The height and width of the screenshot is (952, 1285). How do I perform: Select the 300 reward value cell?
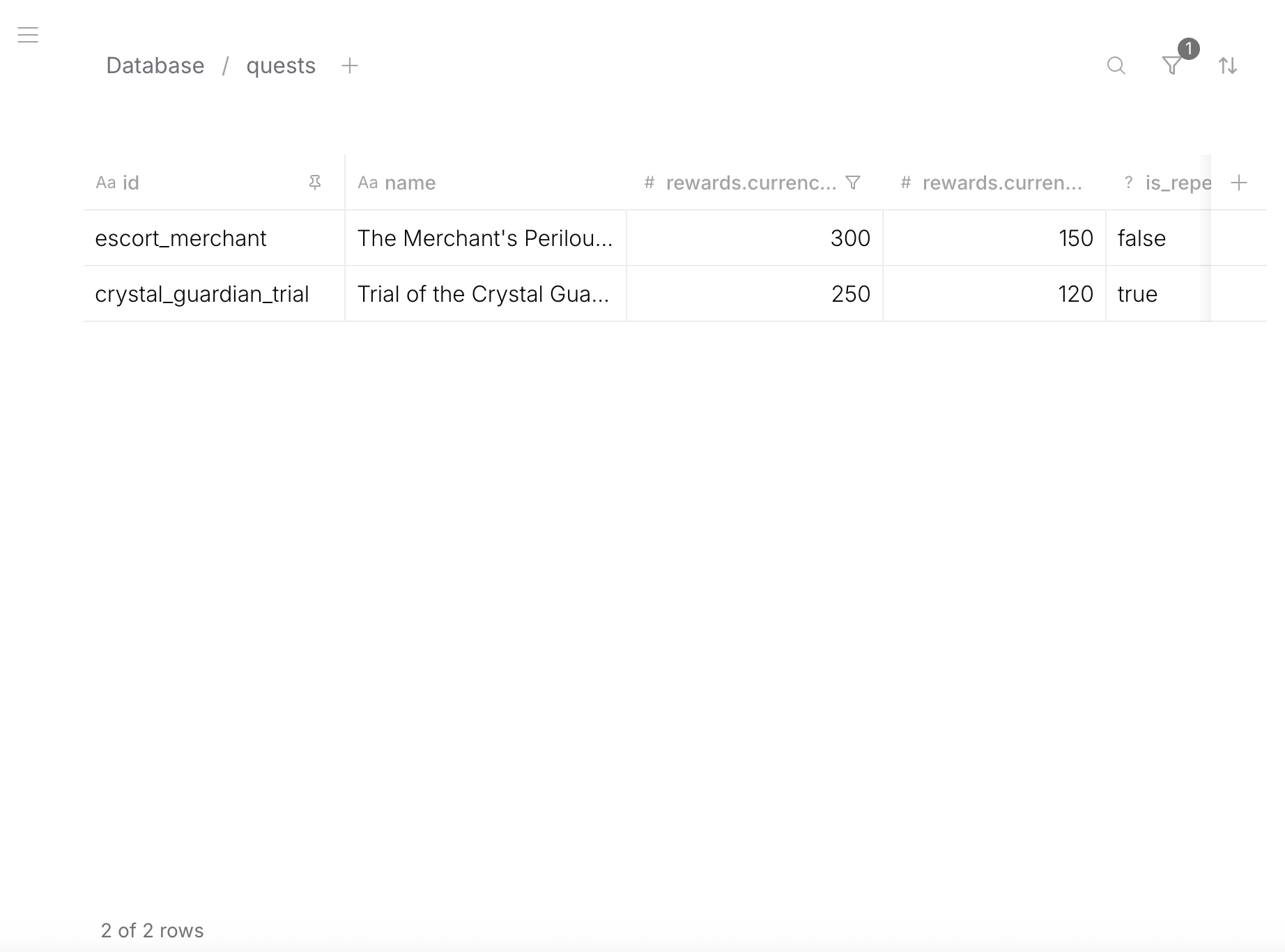pyautogui.click(x=849, y=238)
